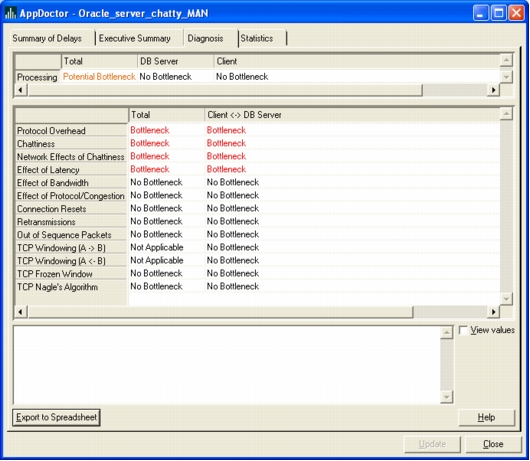Click the Client <-> DB Server column header
Screen dimensions: 530x461
(244, 115)
